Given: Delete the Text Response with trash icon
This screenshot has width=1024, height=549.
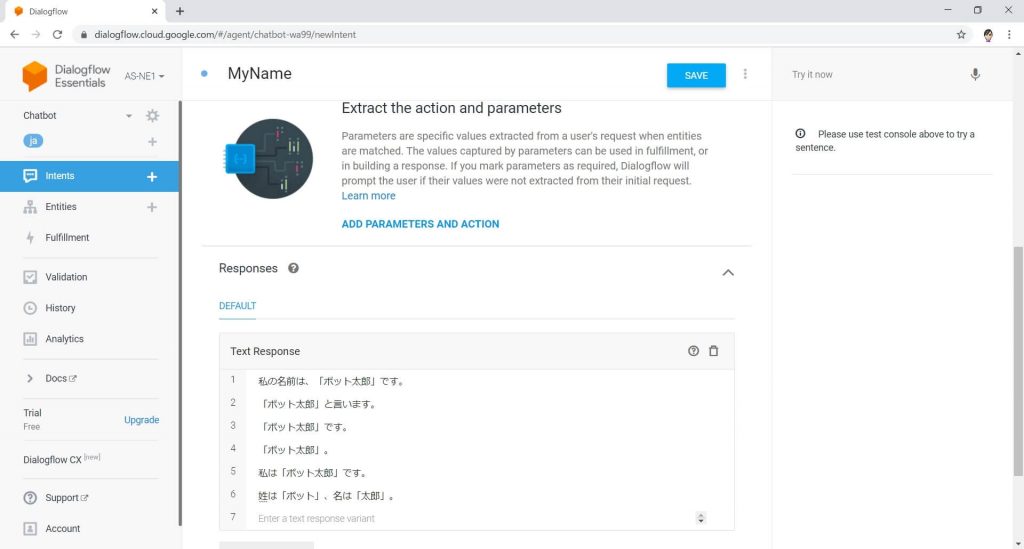Looking at the screenshot, I should click(714, 351).
